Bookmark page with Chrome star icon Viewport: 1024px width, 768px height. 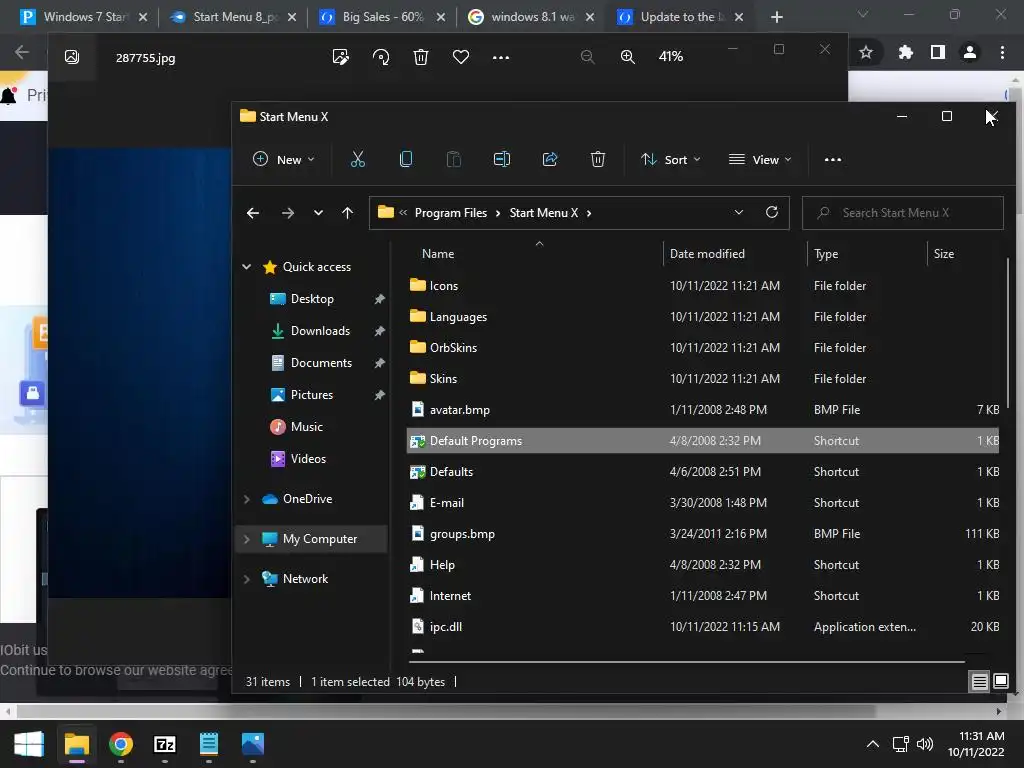pos(866,52)
